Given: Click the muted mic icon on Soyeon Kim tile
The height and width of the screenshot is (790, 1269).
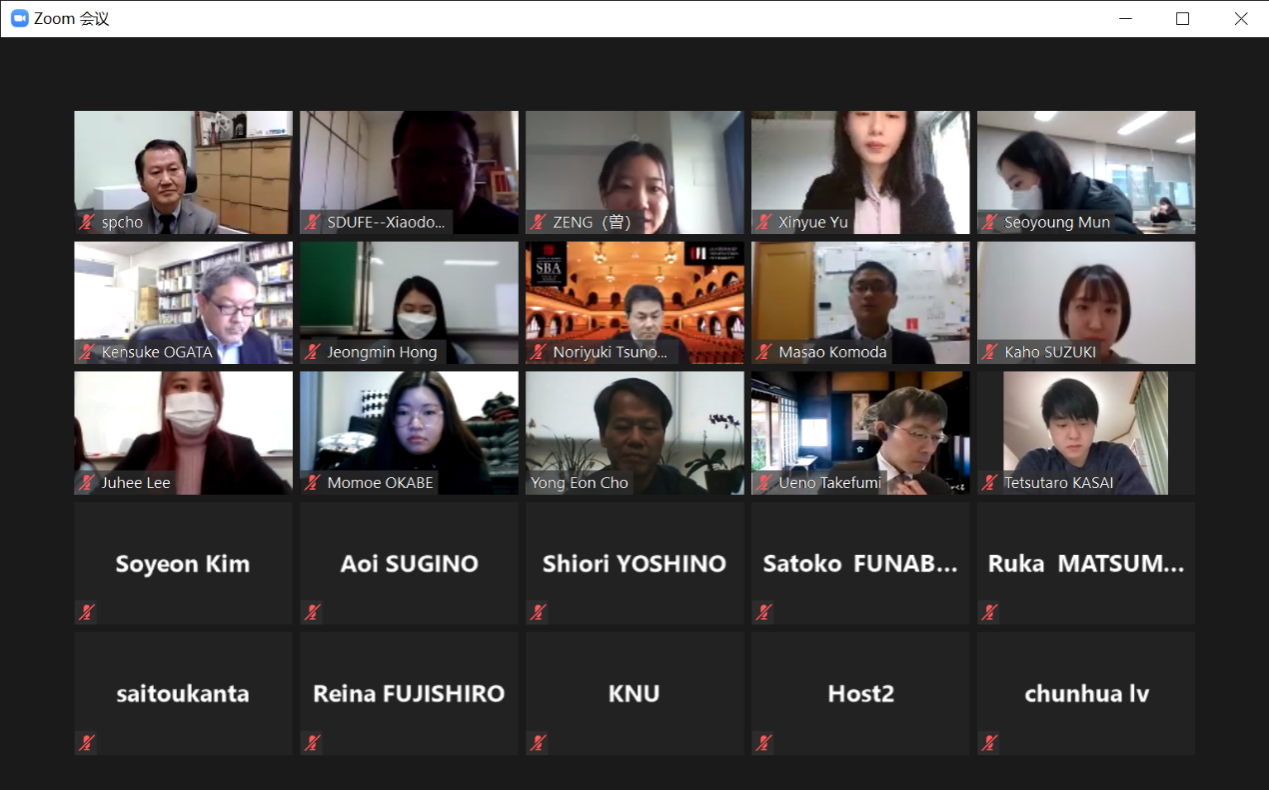Looking at the screenshot, I should pyautogui.click(x=87, y=613).
